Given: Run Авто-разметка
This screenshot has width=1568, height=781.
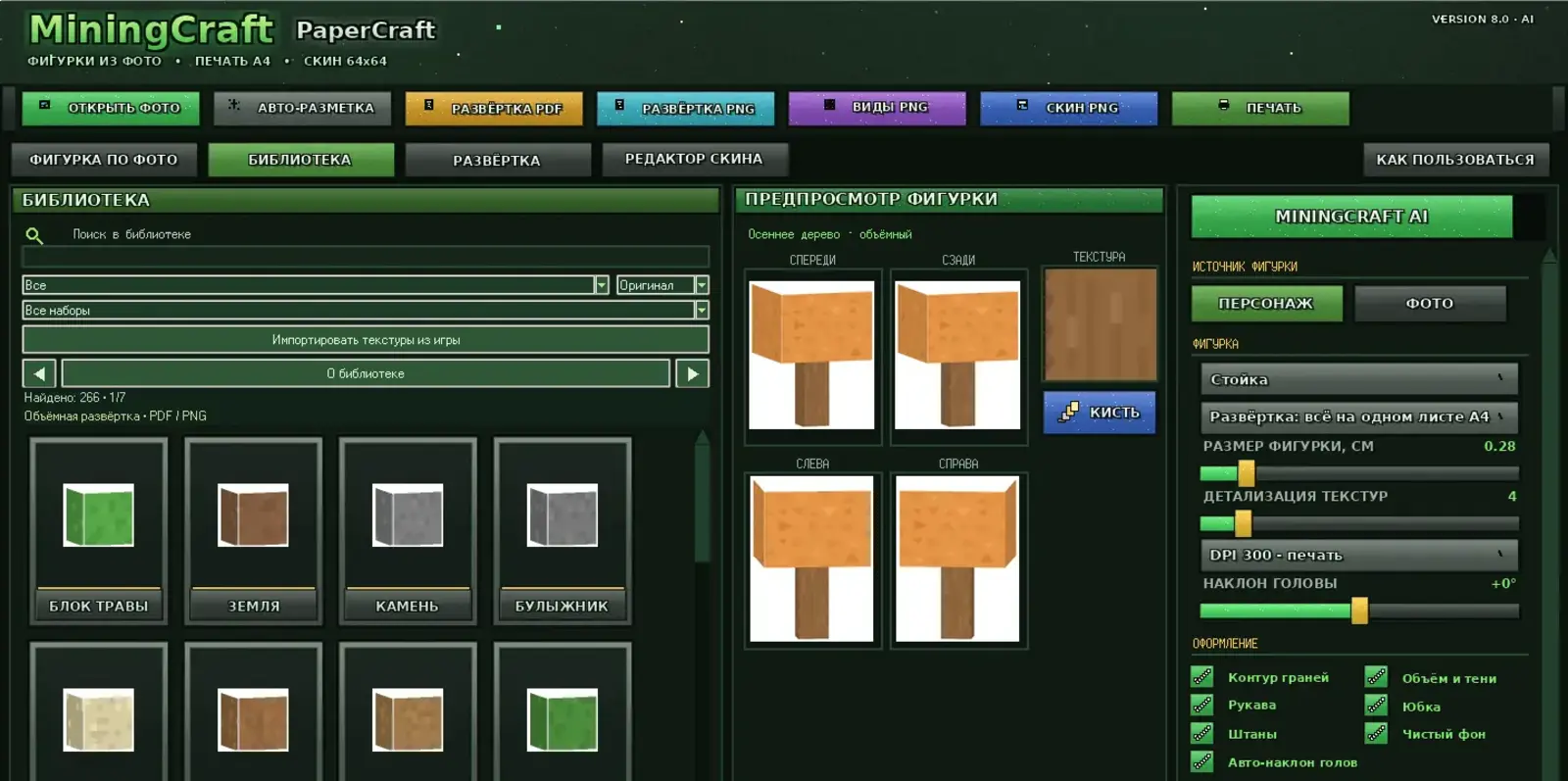Looking at the screenshot, I should click(302, 108).
